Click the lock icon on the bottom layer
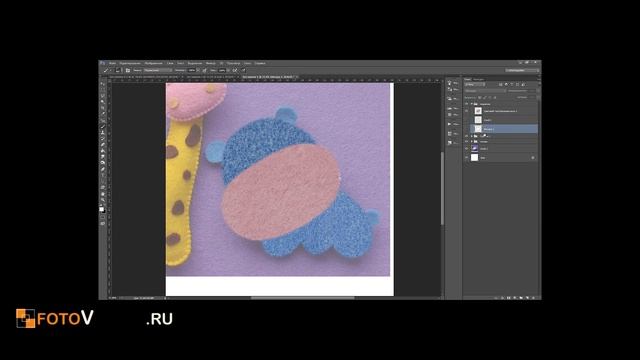The width and height of the screenshot is (640, 360). [533, 158]
